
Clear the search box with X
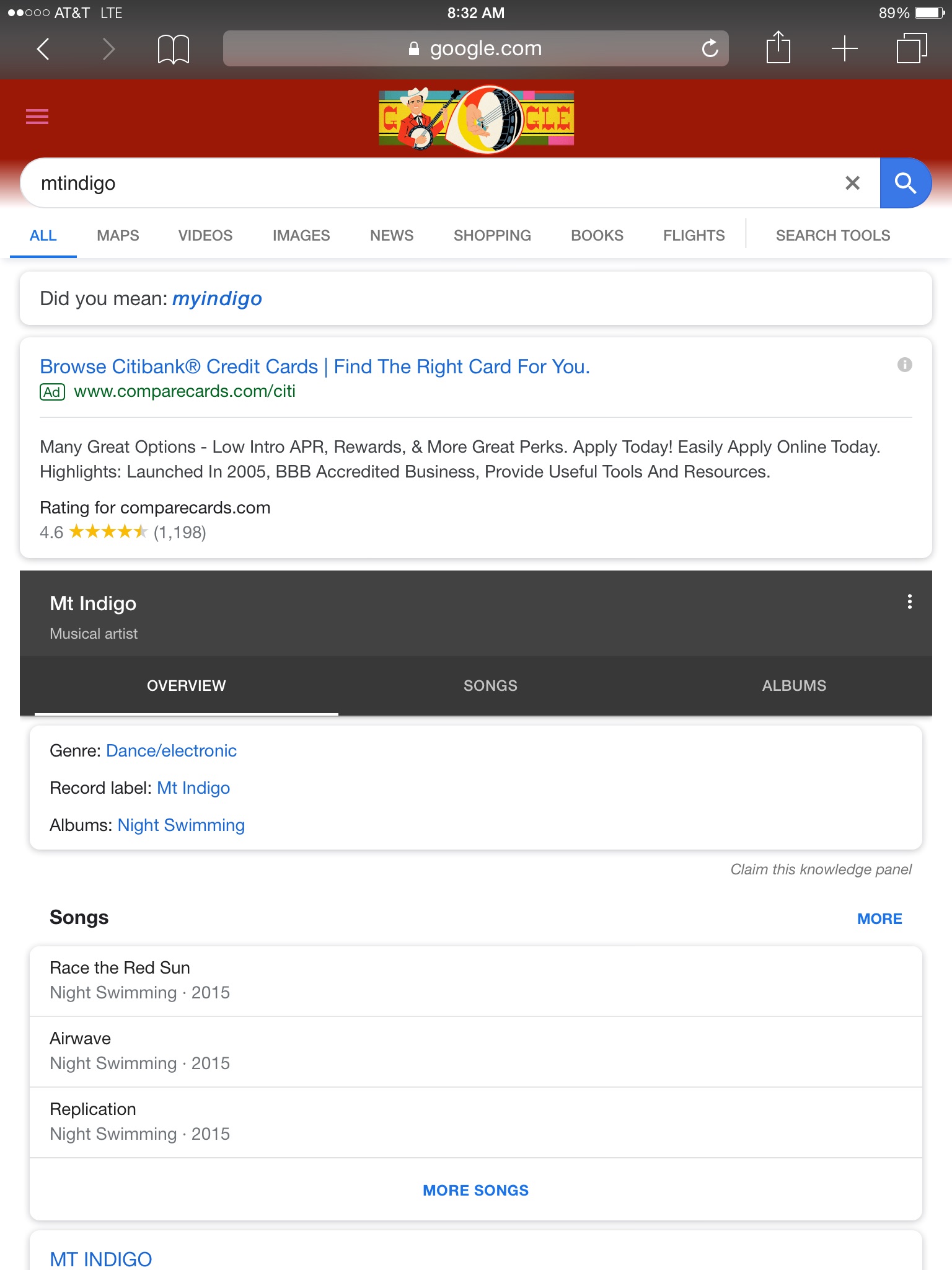[852, 183]
